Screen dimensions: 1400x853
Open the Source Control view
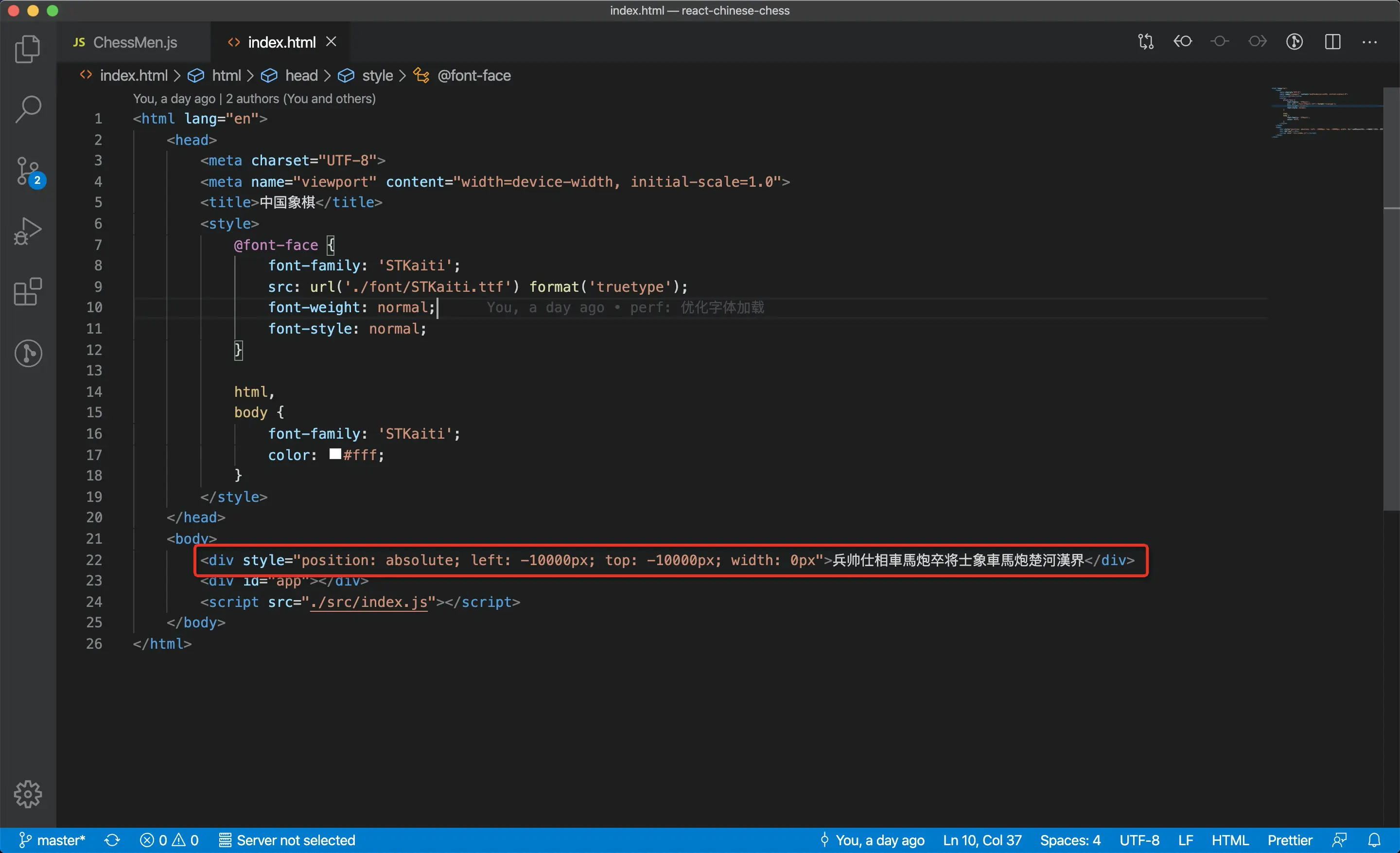pyautogui.click(x=27, y=171)
